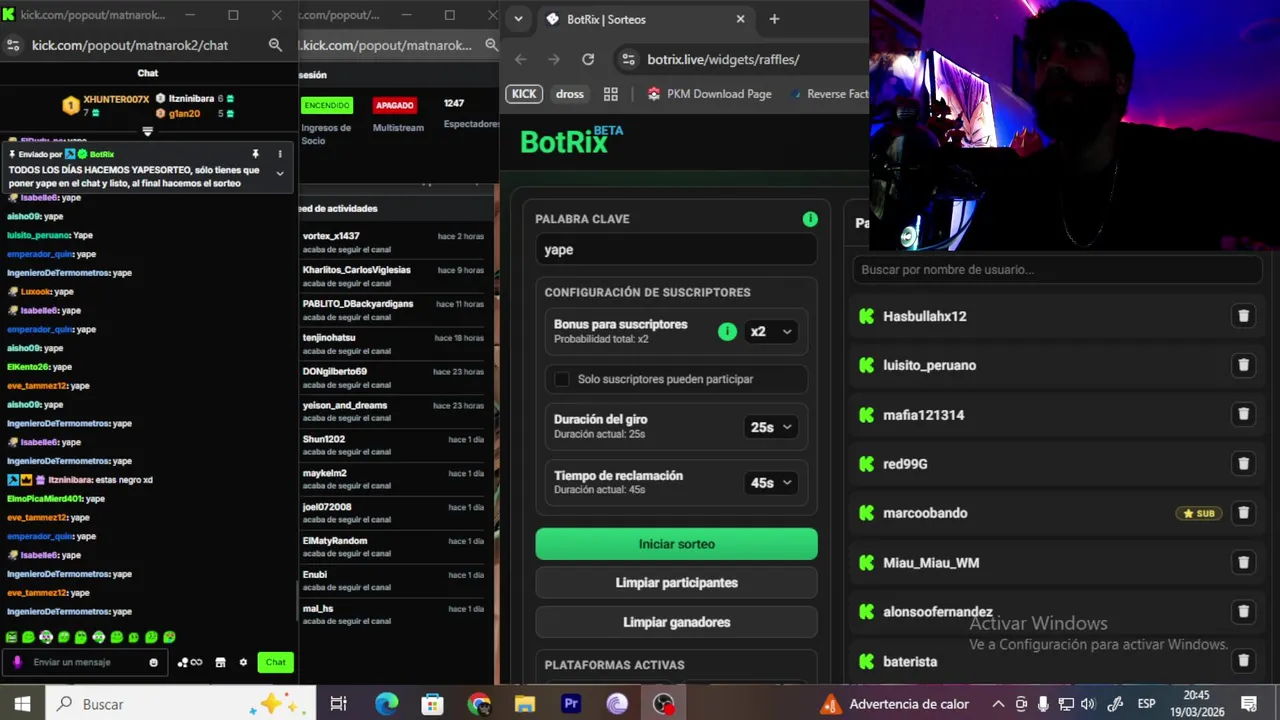The image size is (1280, 720).
Task: Open the KICK bookmark
Action: click(525, 94)
